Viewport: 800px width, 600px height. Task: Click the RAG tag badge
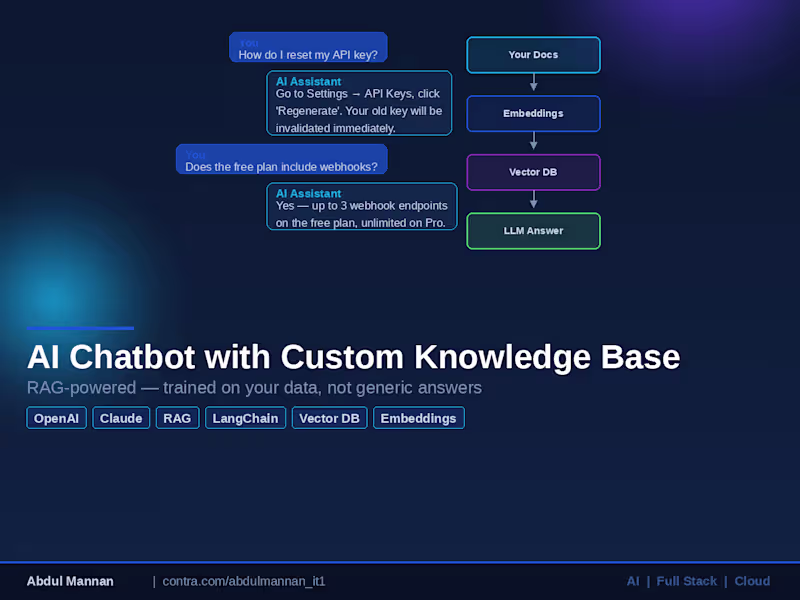[177, 418]
